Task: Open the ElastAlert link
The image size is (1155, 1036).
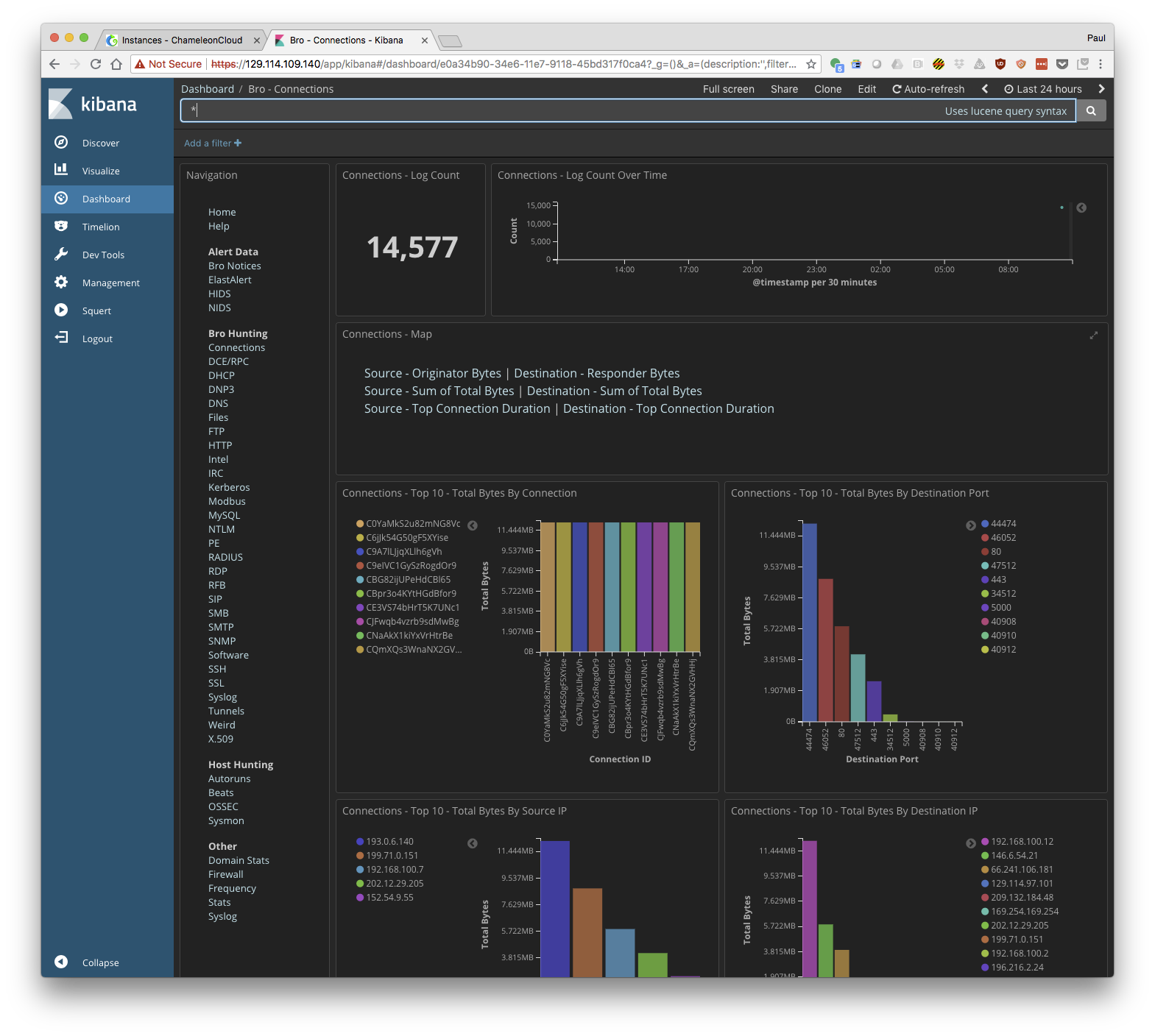Action: pyautogui.click(x=230, y=280)
